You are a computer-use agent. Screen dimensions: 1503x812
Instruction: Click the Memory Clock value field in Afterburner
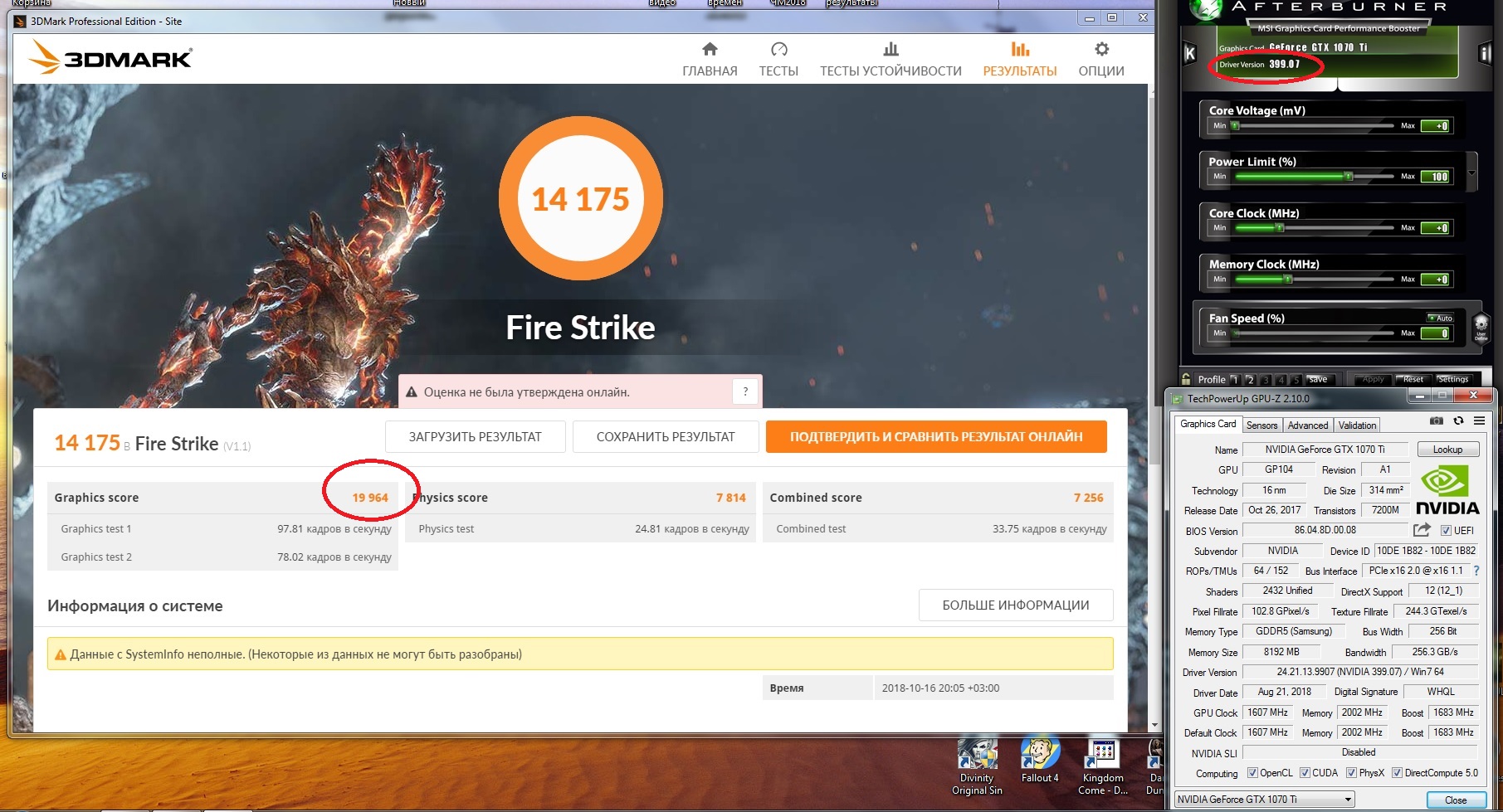1435,280
